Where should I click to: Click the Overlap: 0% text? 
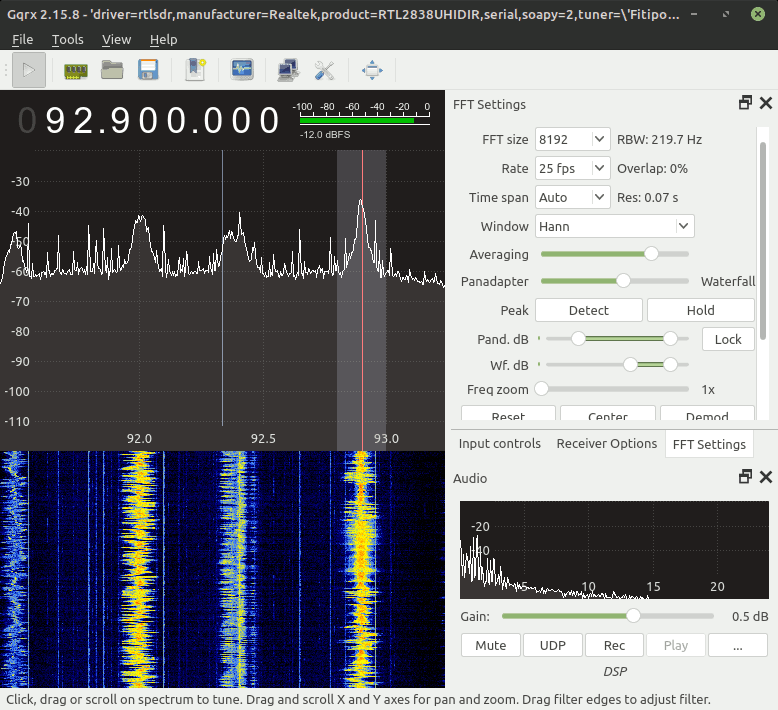point(652,169)
